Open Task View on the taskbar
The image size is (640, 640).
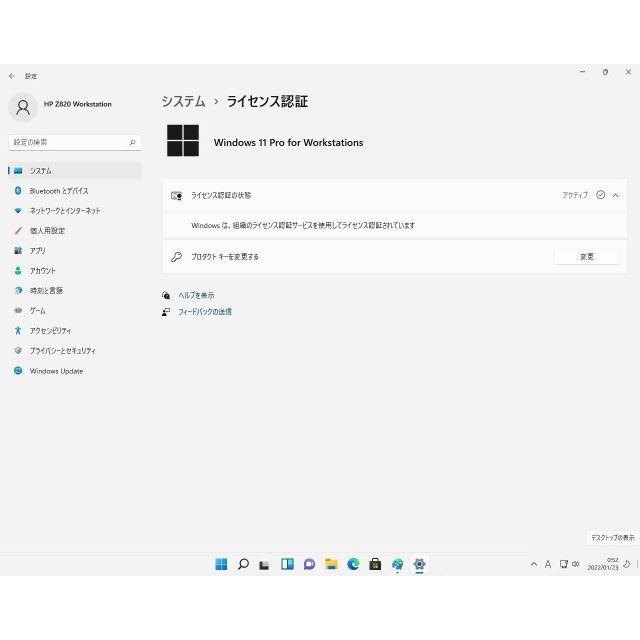[264, 565]
